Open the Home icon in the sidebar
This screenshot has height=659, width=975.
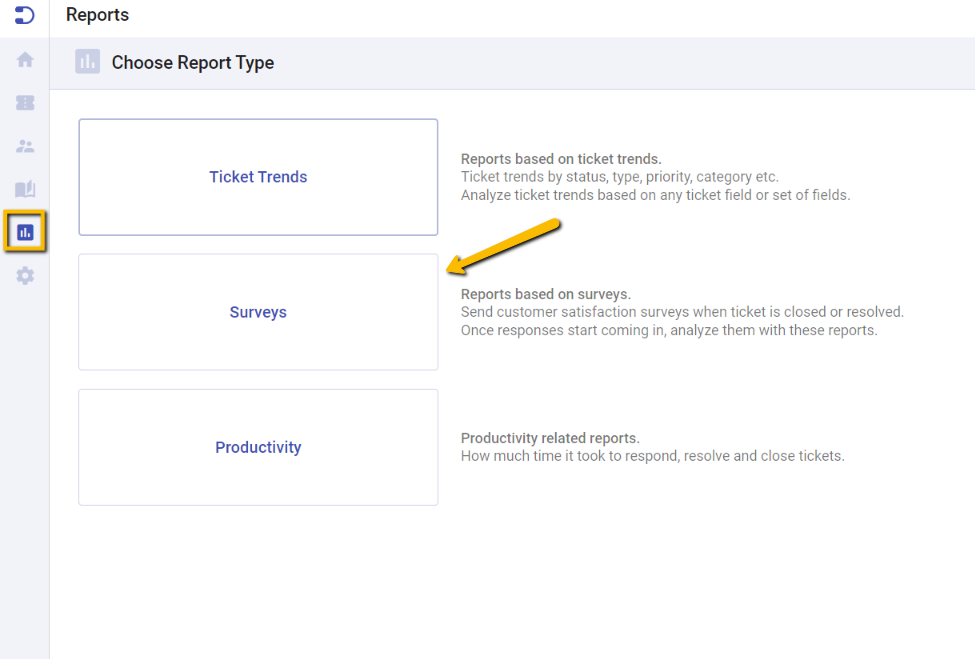click(24, 59)
